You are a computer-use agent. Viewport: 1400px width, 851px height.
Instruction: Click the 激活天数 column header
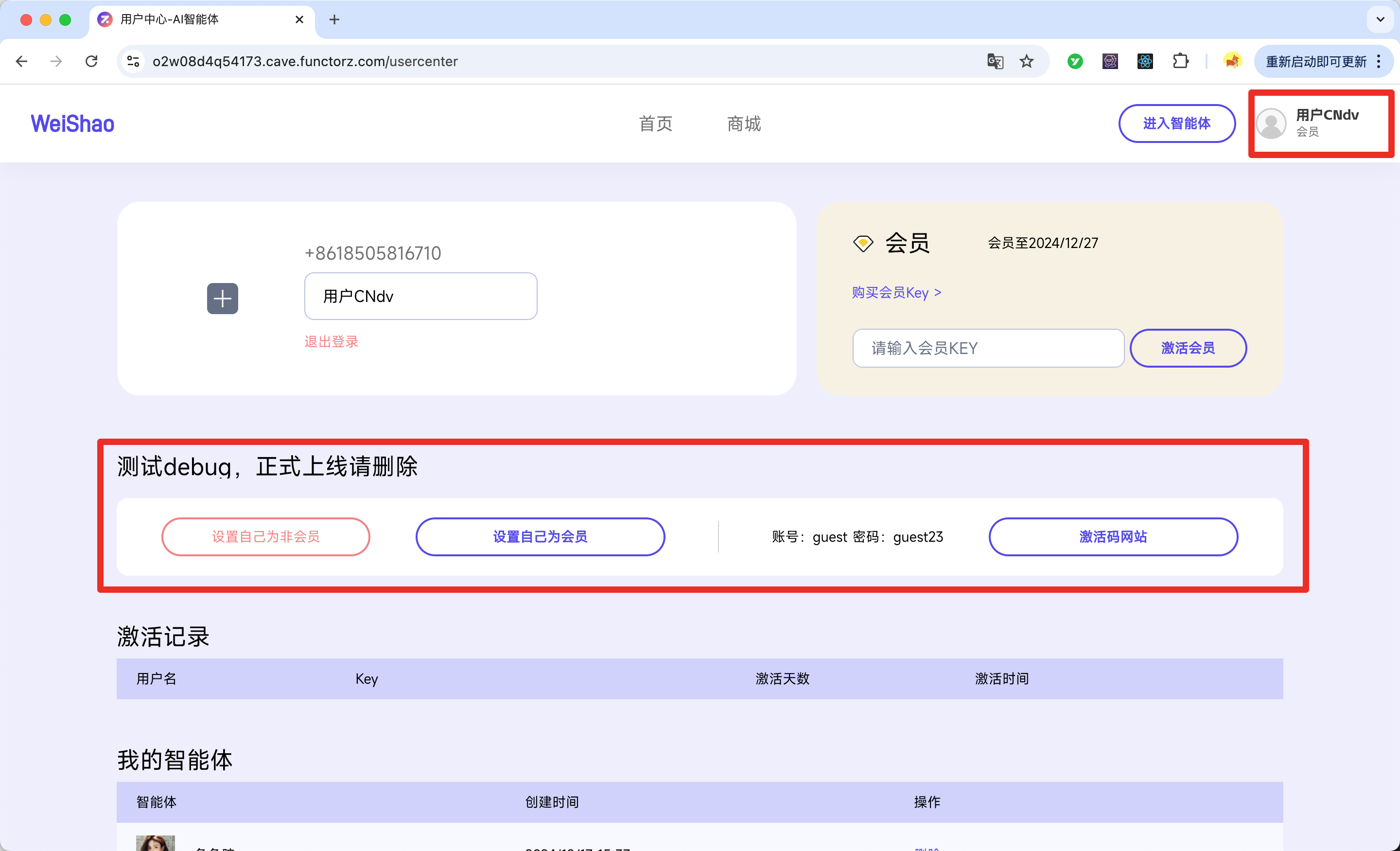(782, 678)
